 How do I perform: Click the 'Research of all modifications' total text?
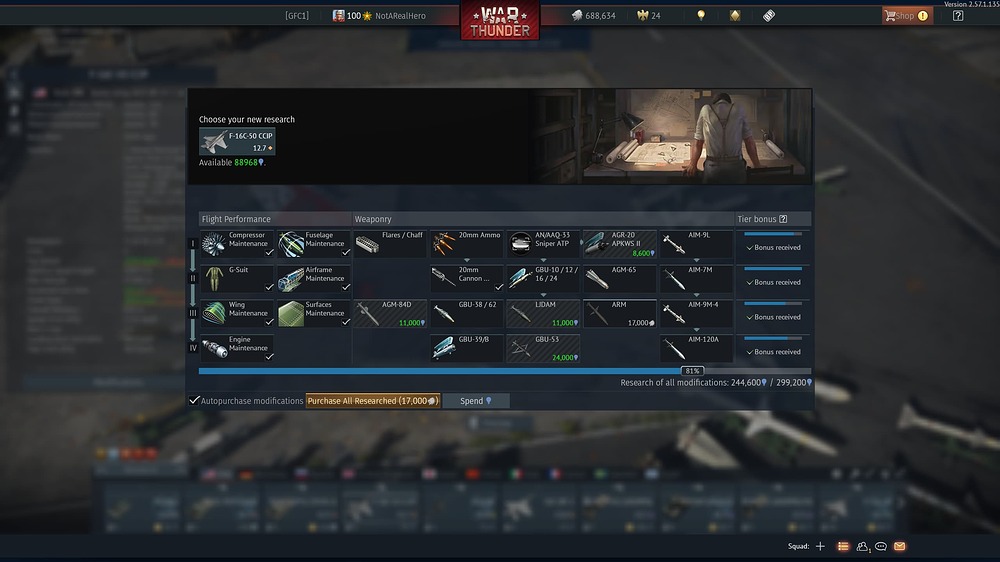tap(716, 383)
